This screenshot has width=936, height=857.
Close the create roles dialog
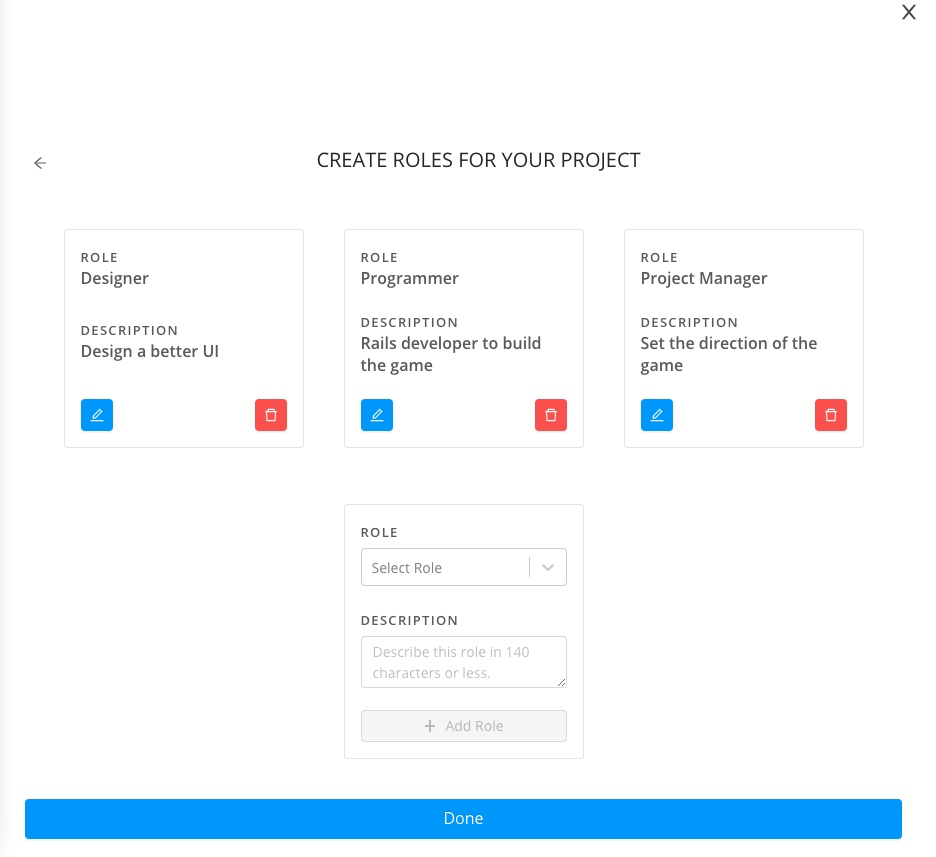[909, 13]
